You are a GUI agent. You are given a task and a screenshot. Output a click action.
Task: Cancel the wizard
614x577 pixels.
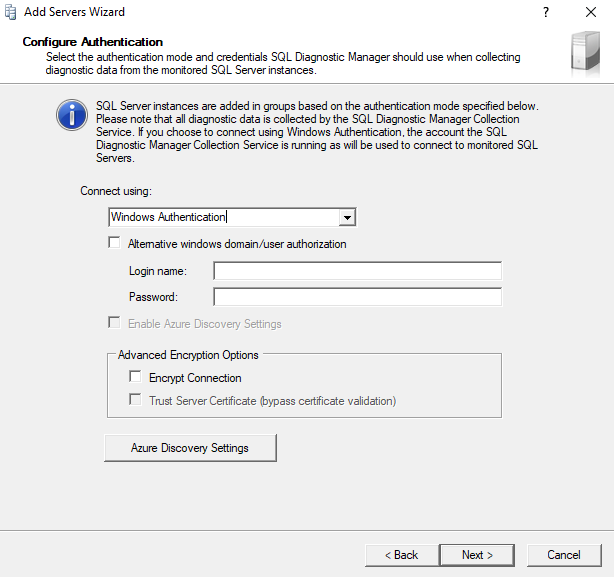pos(564,555)
